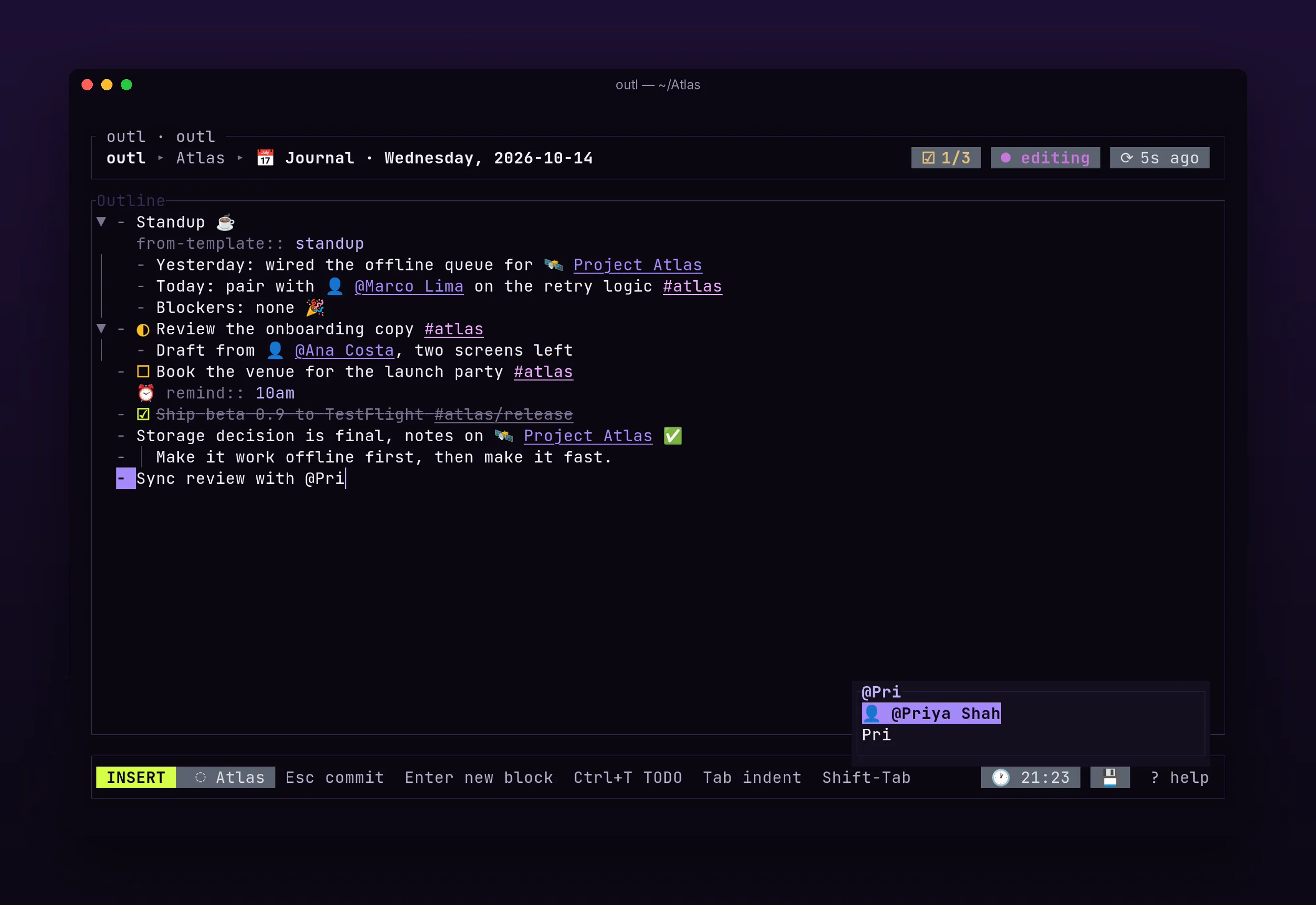Click the person icon before @Marco Lima

335,286
